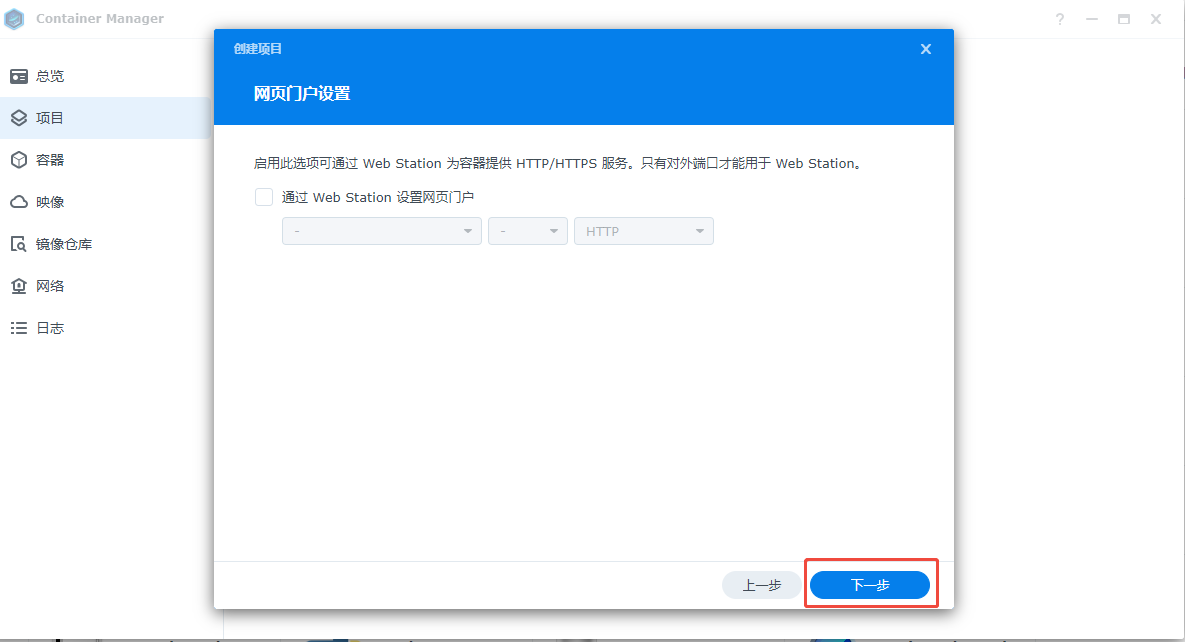Click the 下一步 next button
The width and height of the screenshot is (1185, 642).
pos(870,585)
